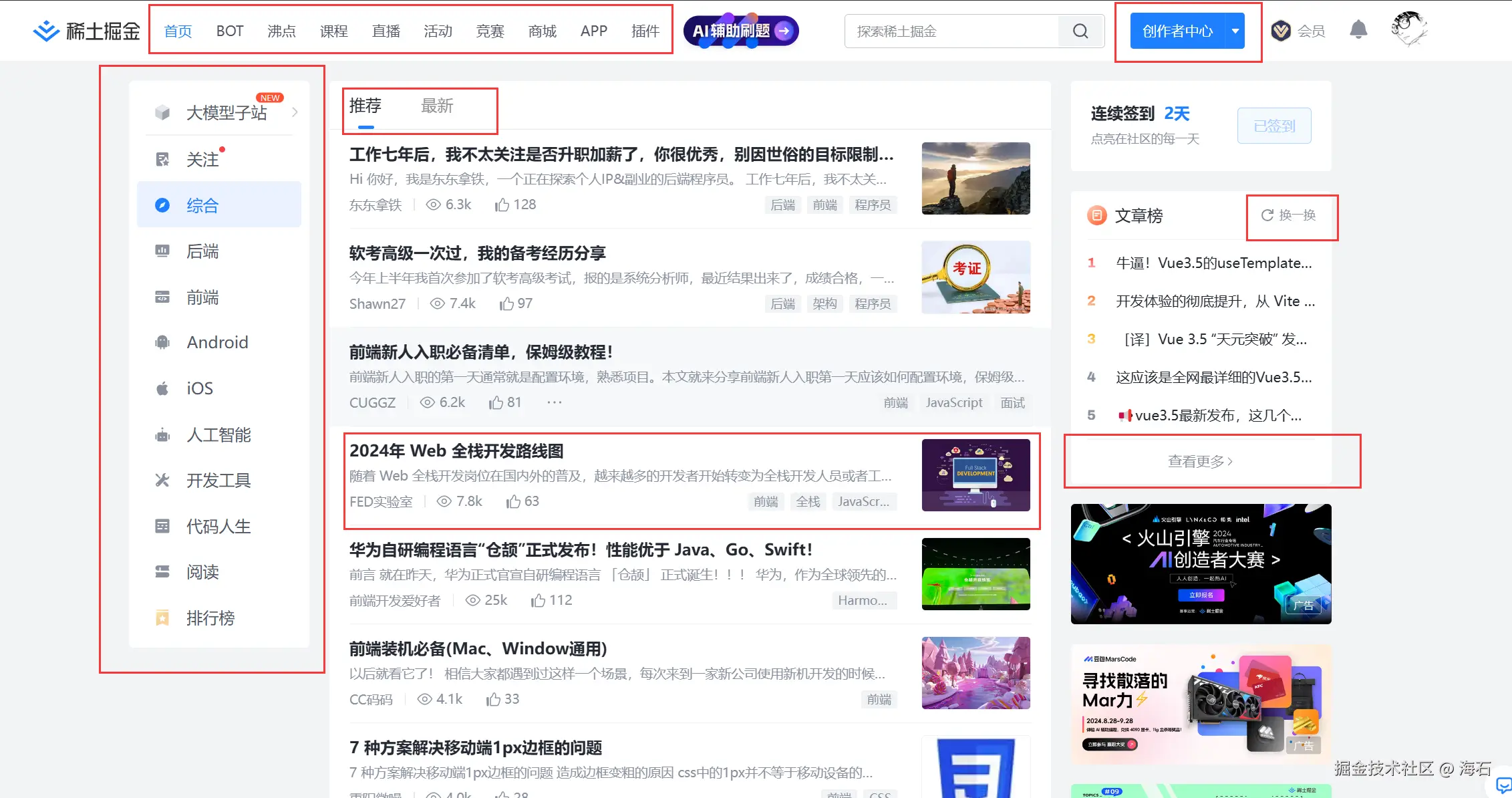
Task: Open article 2024年 Web 全栈开发路线图
Action: 456,451
